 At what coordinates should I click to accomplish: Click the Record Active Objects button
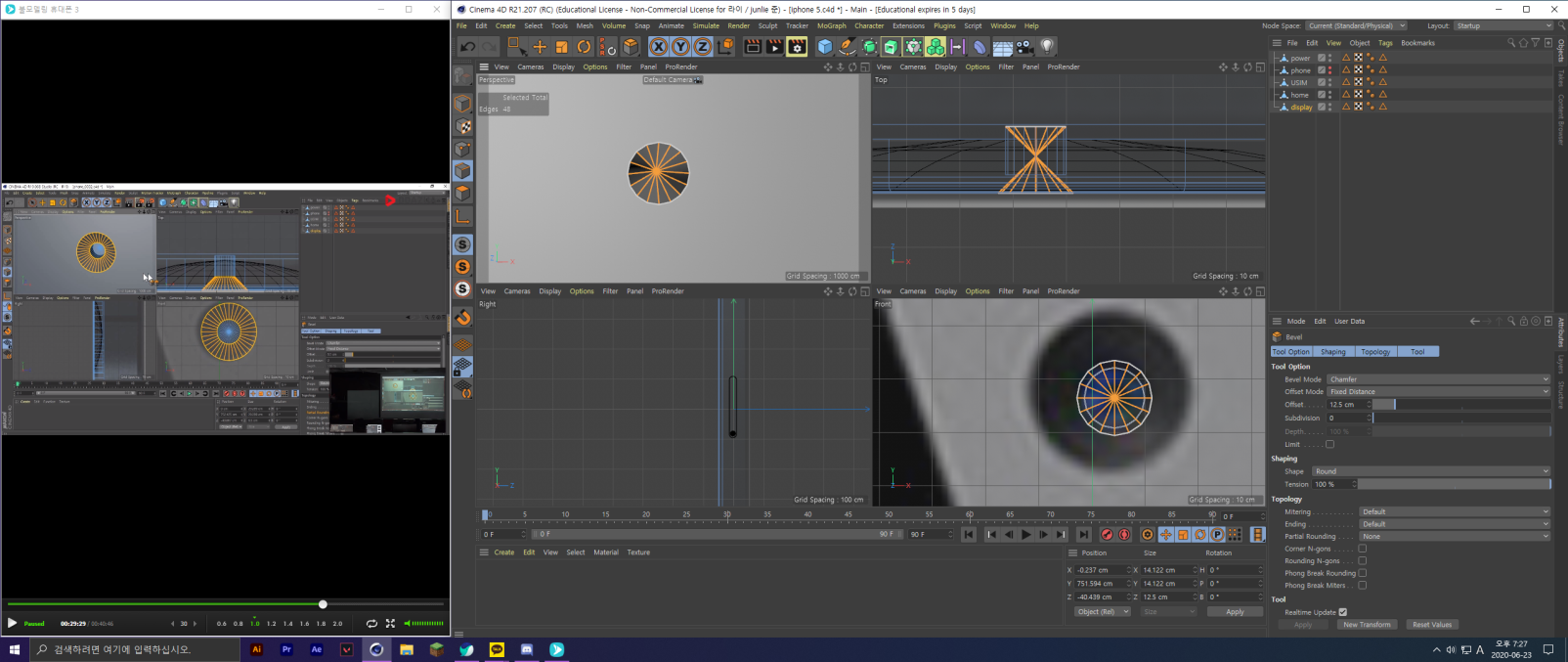tap(1107, 535)
